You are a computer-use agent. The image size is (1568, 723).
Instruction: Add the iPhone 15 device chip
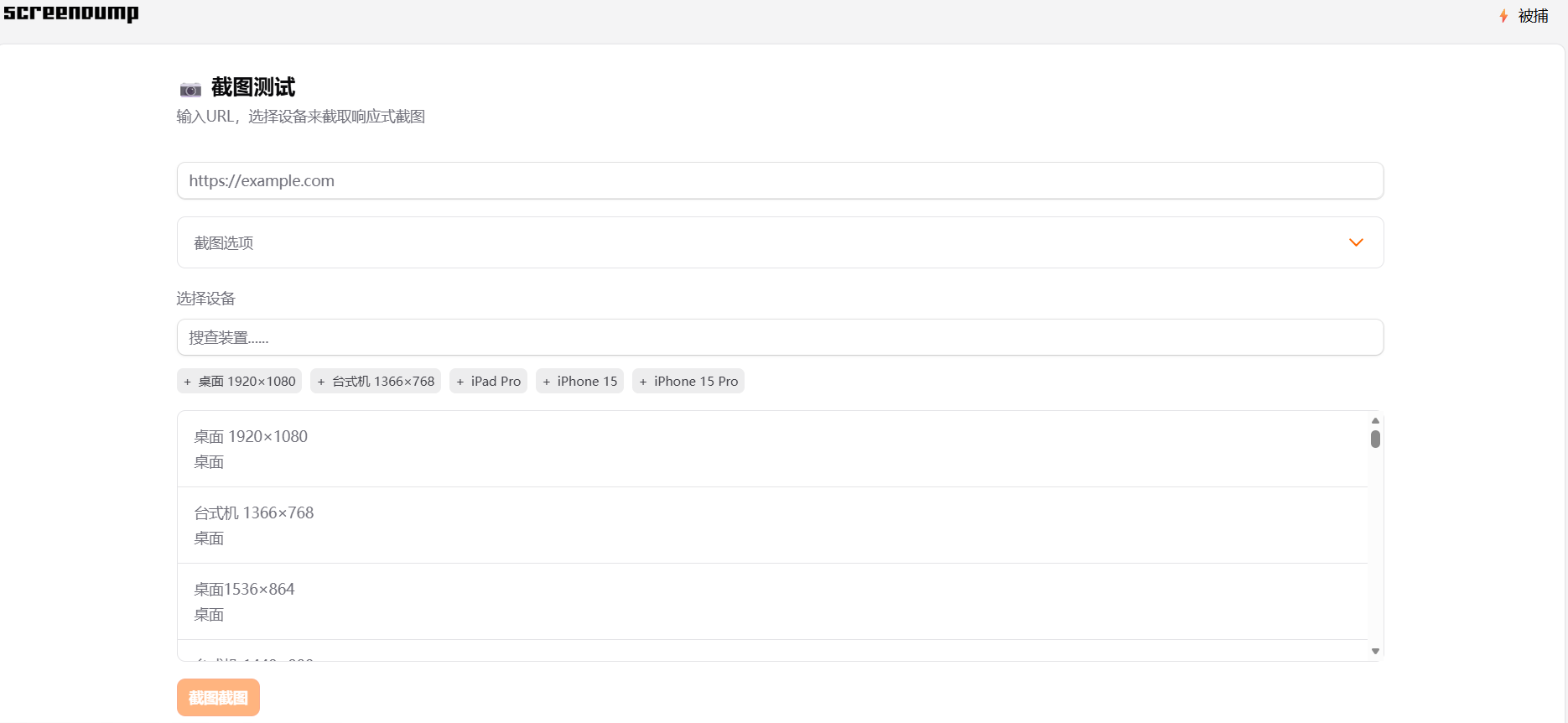coord(579,381)
